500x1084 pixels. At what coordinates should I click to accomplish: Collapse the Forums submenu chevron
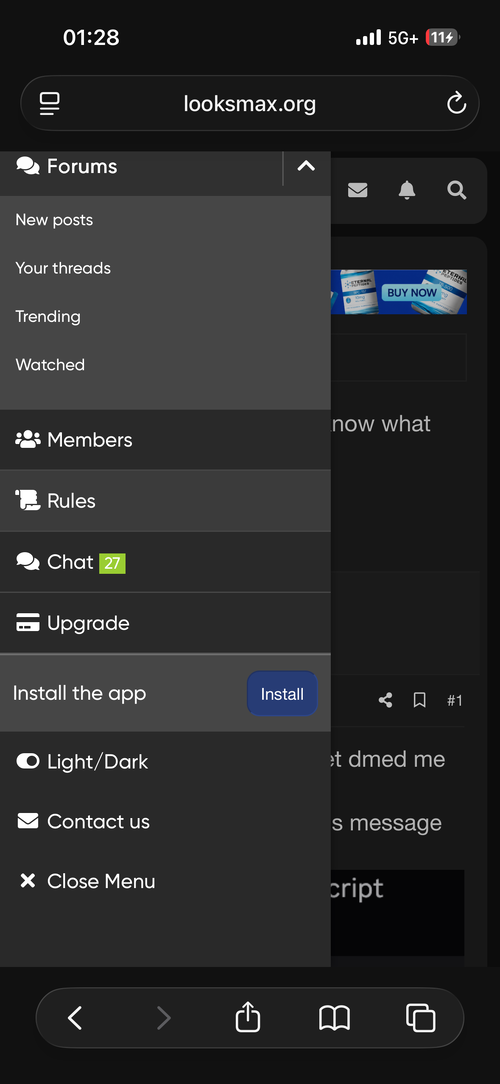306,166
